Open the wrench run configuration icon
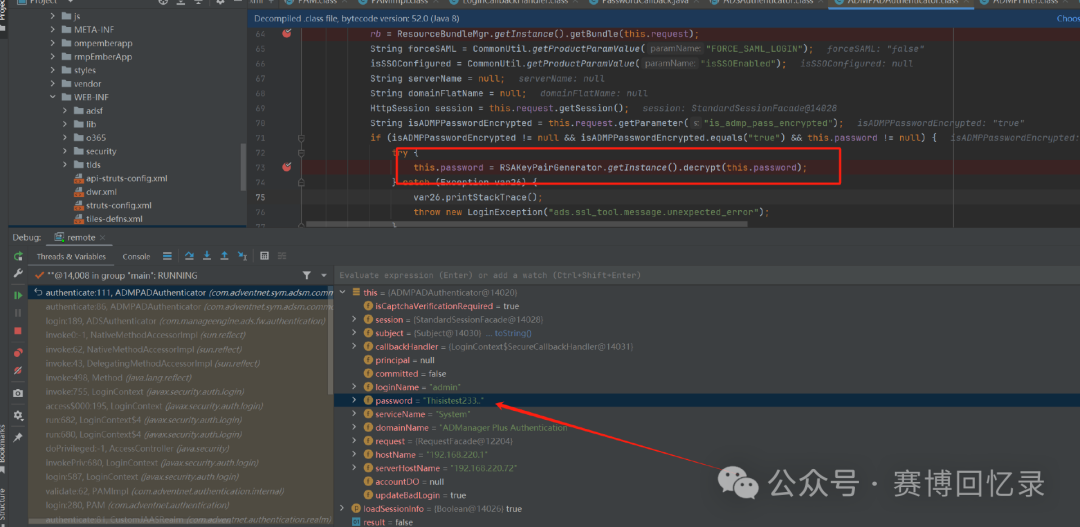The height and width of the screenshot is (527, 1080). (18, 274)
